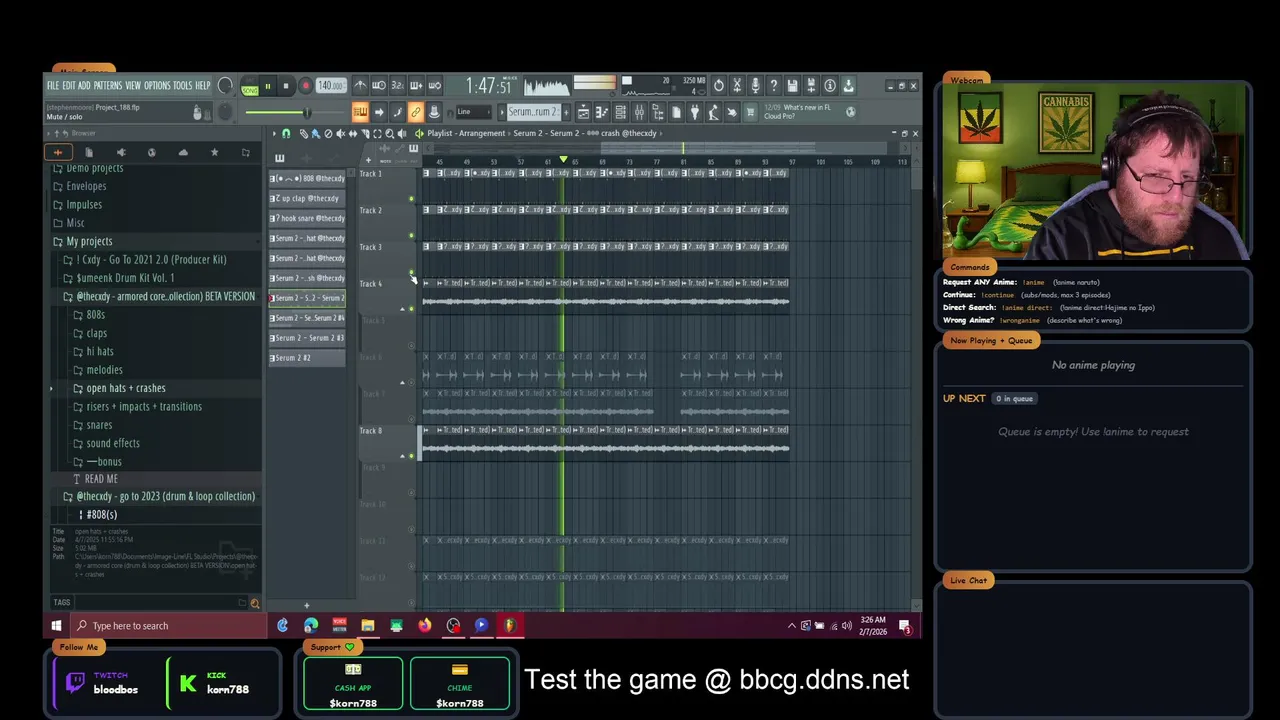Open the TOOLS menu
Screen dimensions: 1280x720
pyautogui.click(x=182, y=86)
